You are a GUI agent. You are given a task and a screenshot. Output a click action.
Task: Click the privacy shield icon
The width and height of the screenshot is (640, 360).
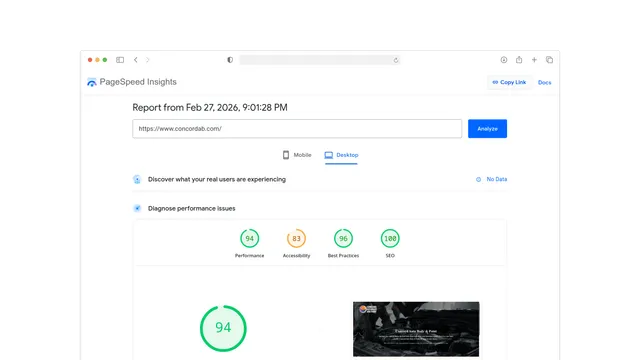pos(230,60)
